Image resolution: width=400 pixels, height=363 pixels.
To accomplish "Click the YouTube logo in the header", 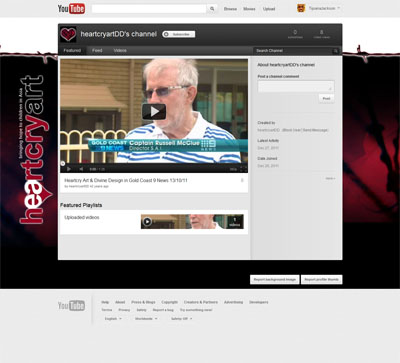I will (71, 9).
